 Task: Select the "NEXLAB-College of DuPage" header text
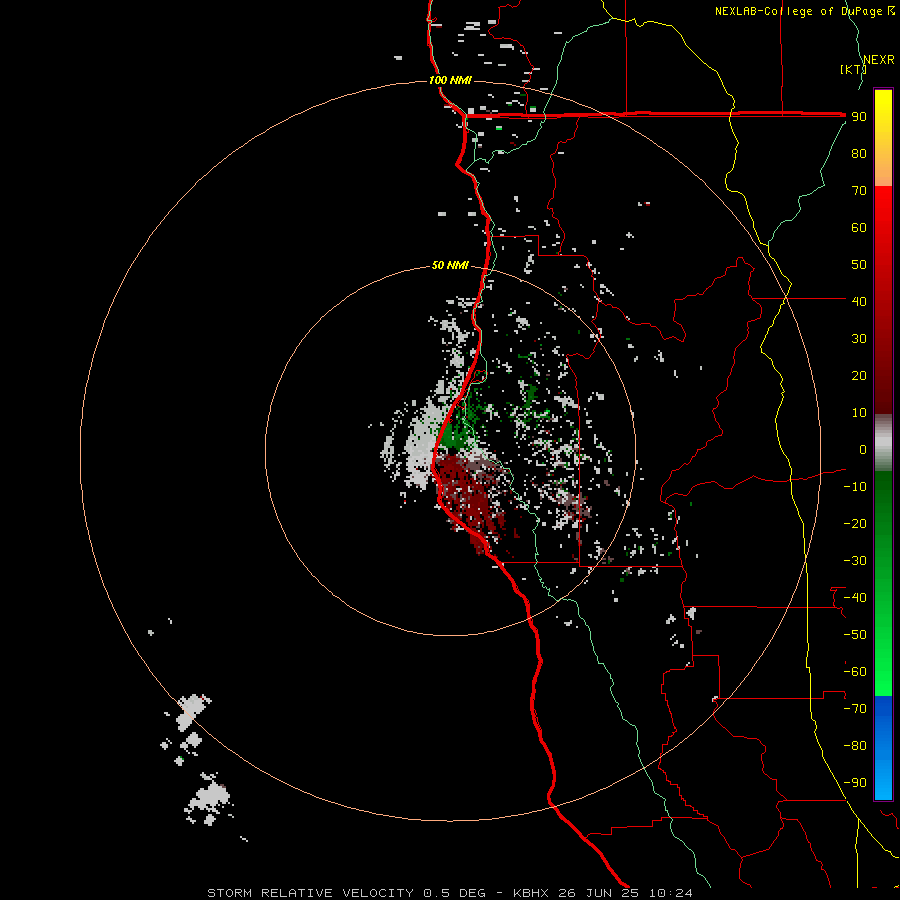[799, 11]
